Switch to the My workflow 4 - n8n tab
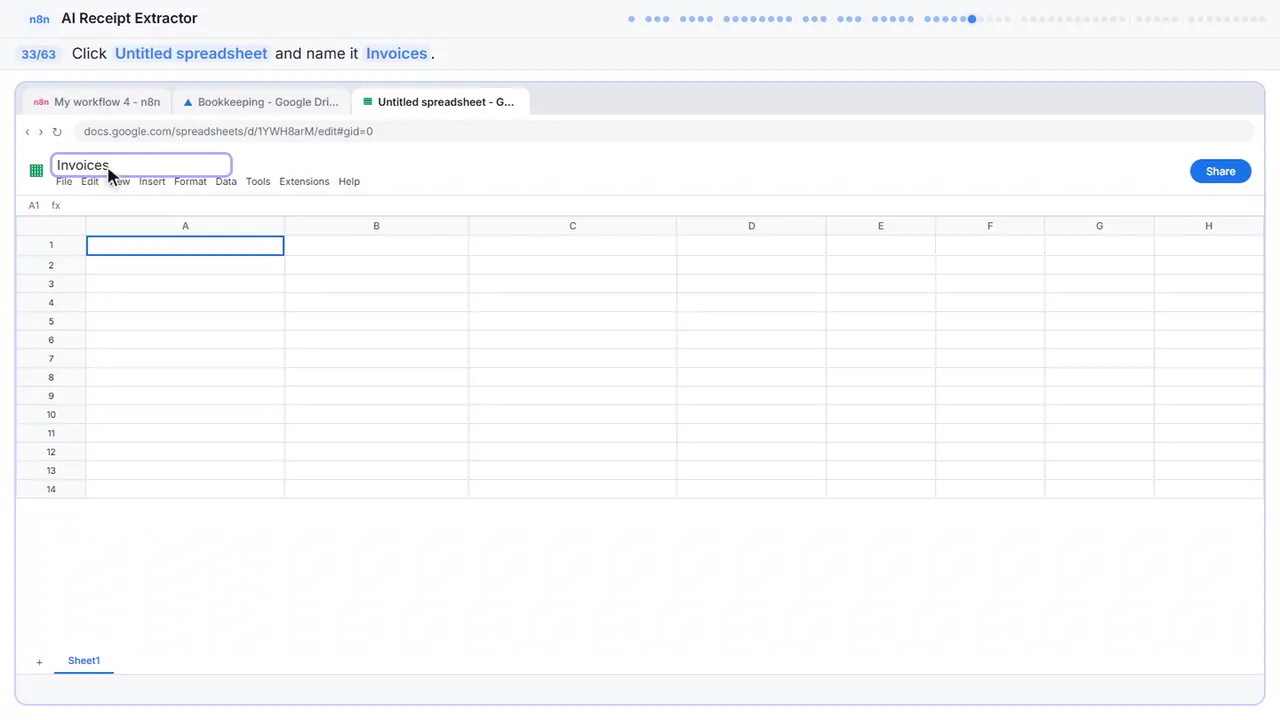This screenshot has width=1280, height=720. (97, 102)
